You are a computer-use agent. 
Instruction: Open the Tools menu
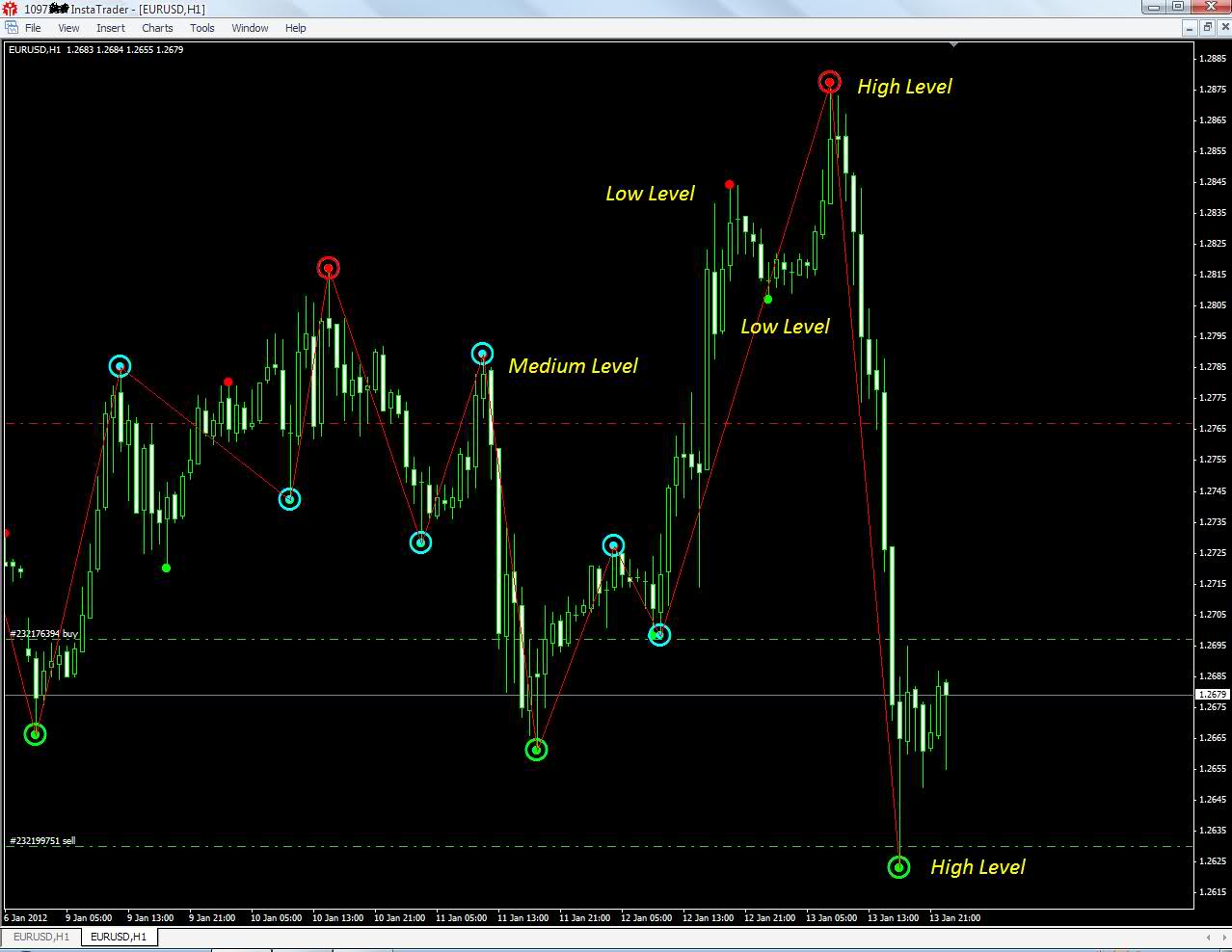[202, 28]
